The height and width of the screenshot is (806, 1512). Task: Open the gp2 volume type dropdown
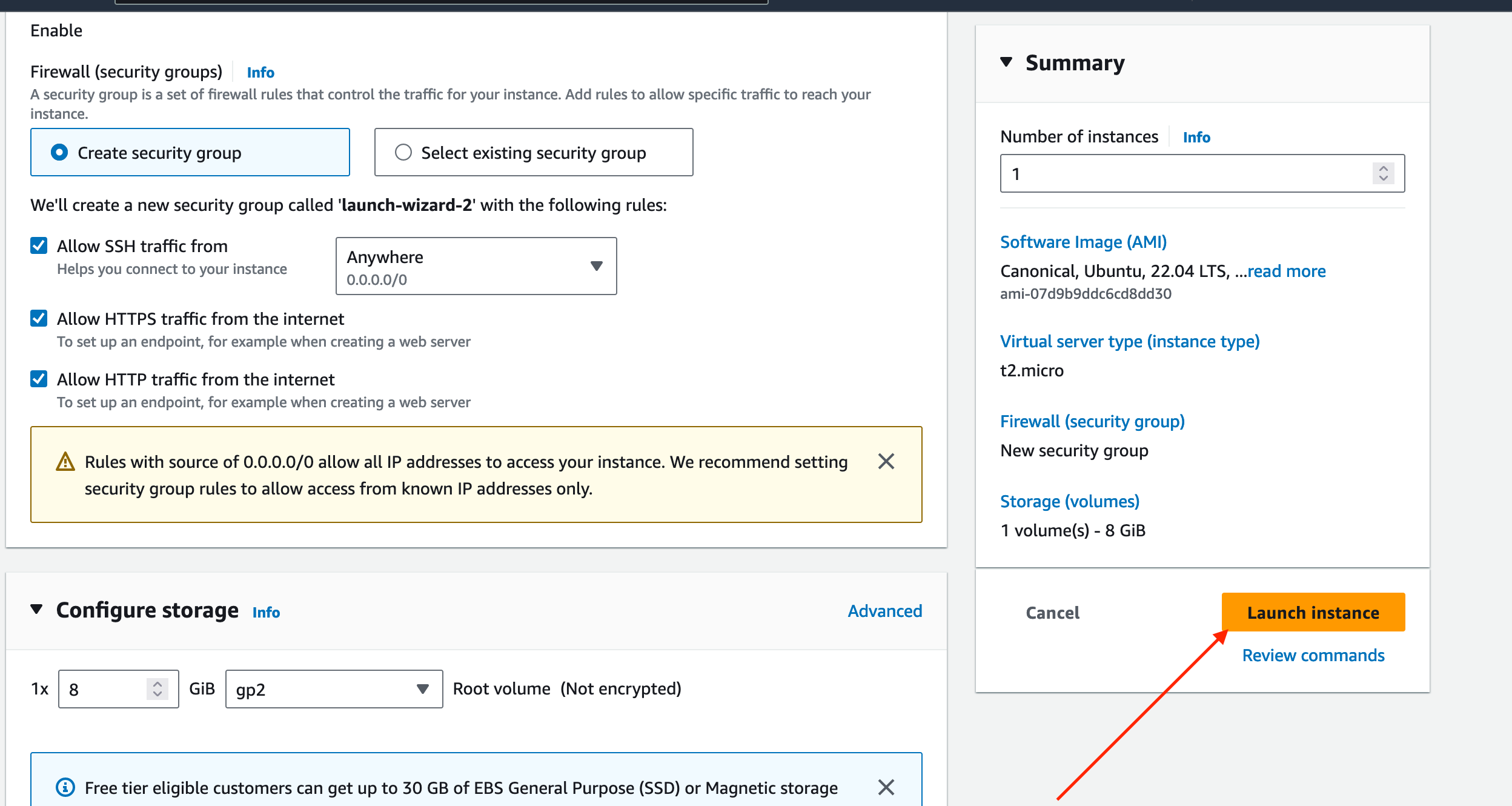click(334, 689)
